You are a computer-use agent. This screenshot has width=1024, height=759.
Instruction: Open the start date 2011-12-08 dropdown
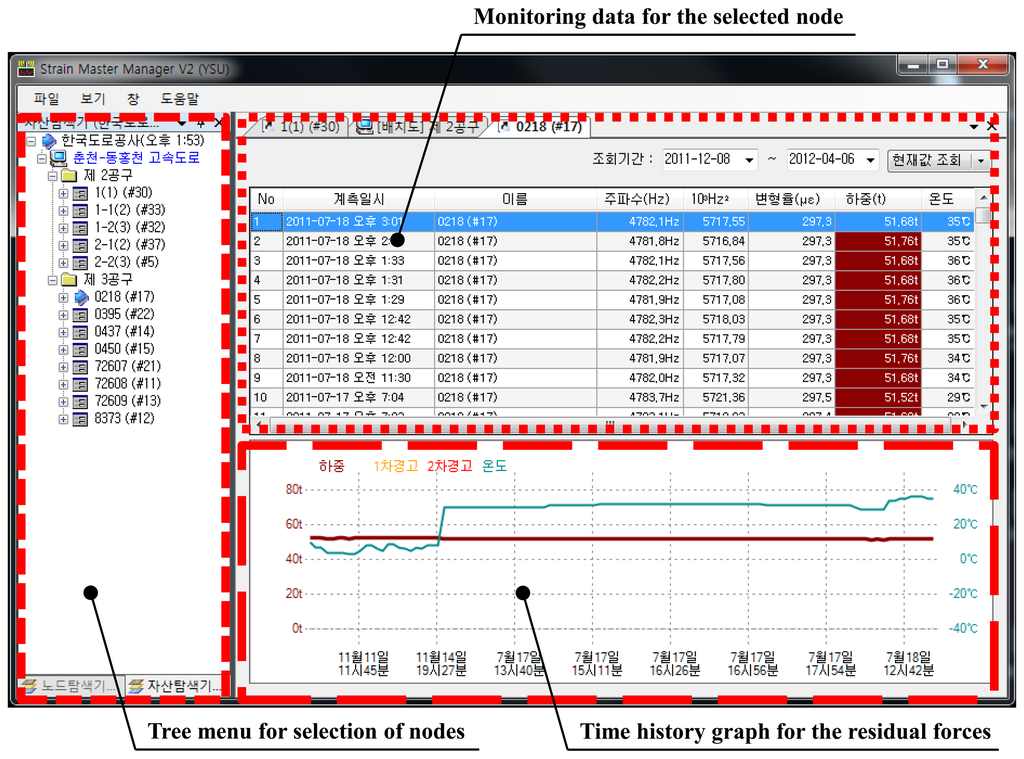(x=749, y=159)
